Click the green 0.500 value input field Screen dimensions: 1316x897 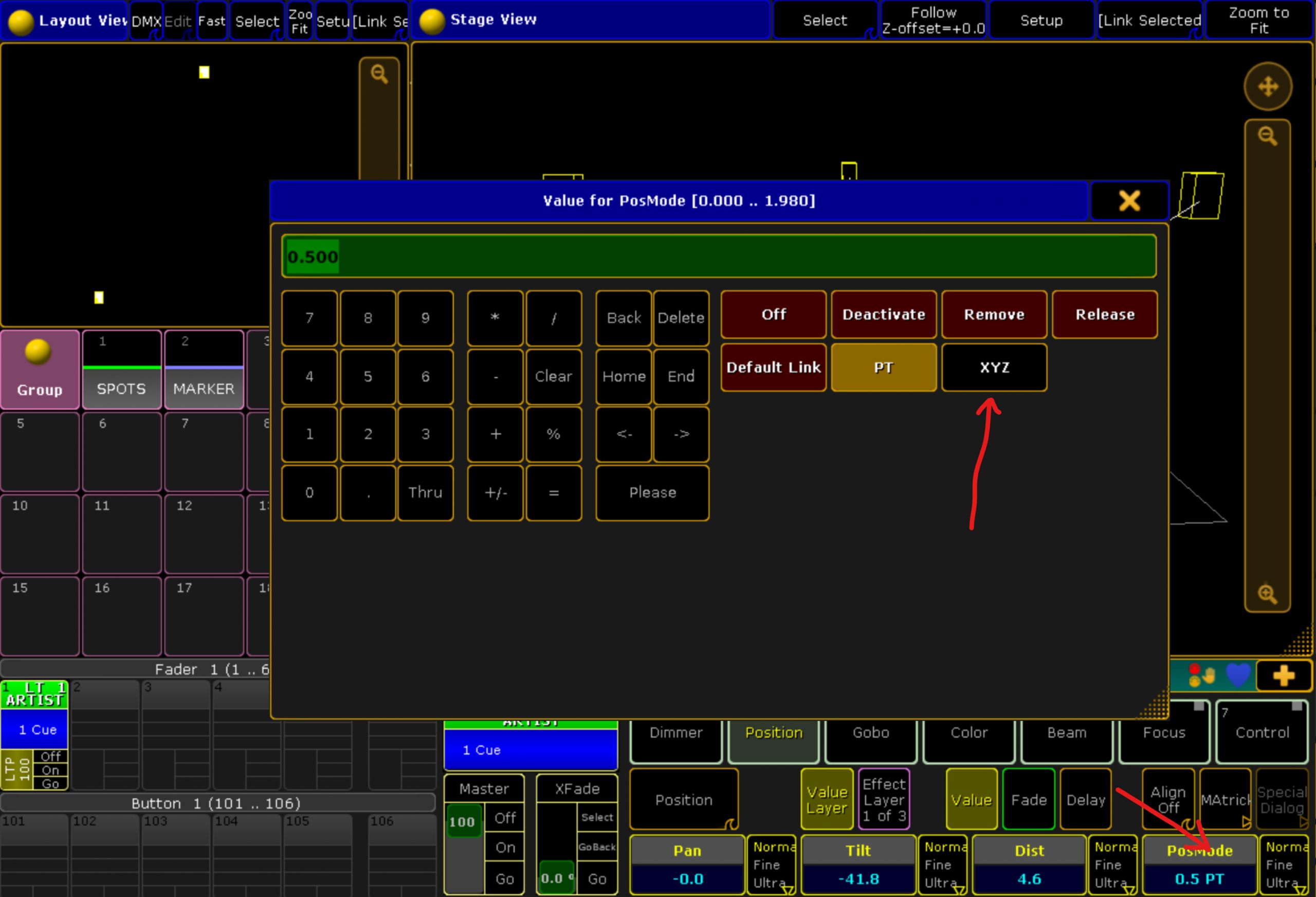click(719, 257)
